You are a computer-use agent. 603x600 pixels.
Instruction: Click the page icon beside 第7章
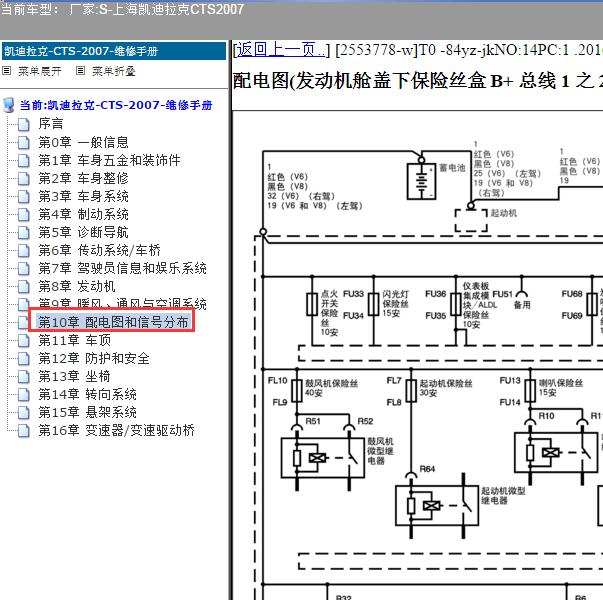coord(24,268)
